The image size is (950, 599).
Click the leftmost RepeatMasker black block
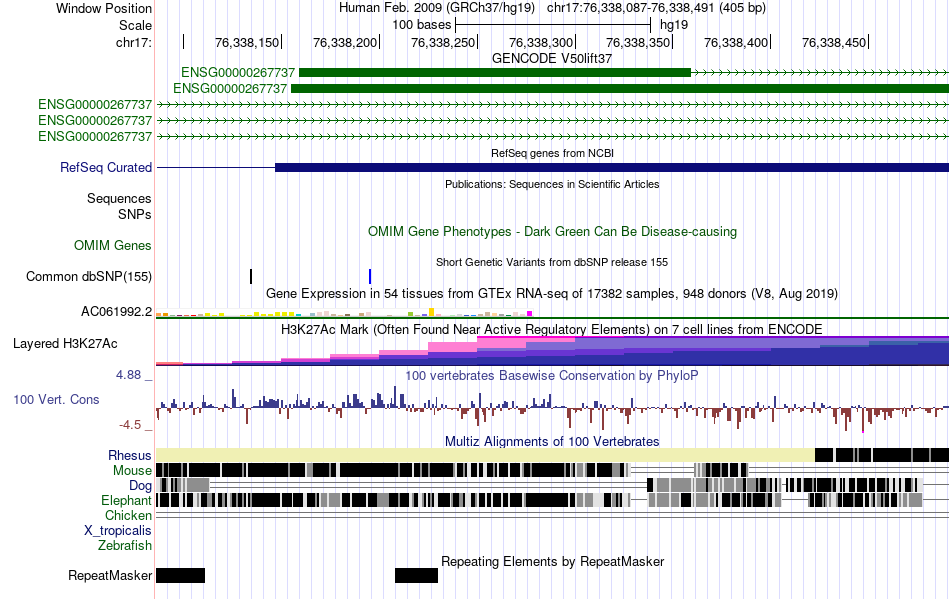pos(181,575)
